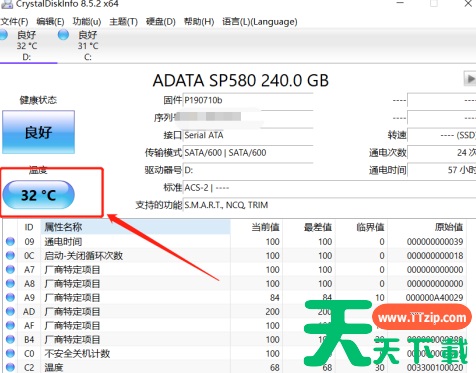Click the 当前值 column header

coord(256,227)
